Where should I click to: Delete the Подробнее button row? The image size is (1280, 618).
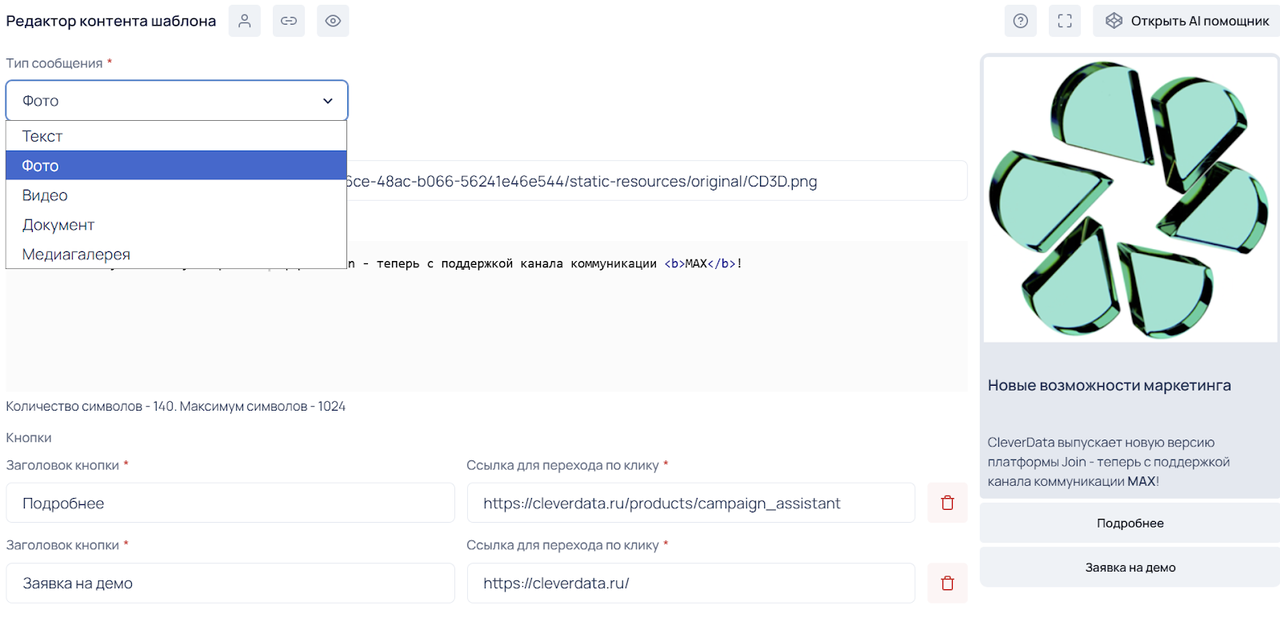tap(948, 503)
